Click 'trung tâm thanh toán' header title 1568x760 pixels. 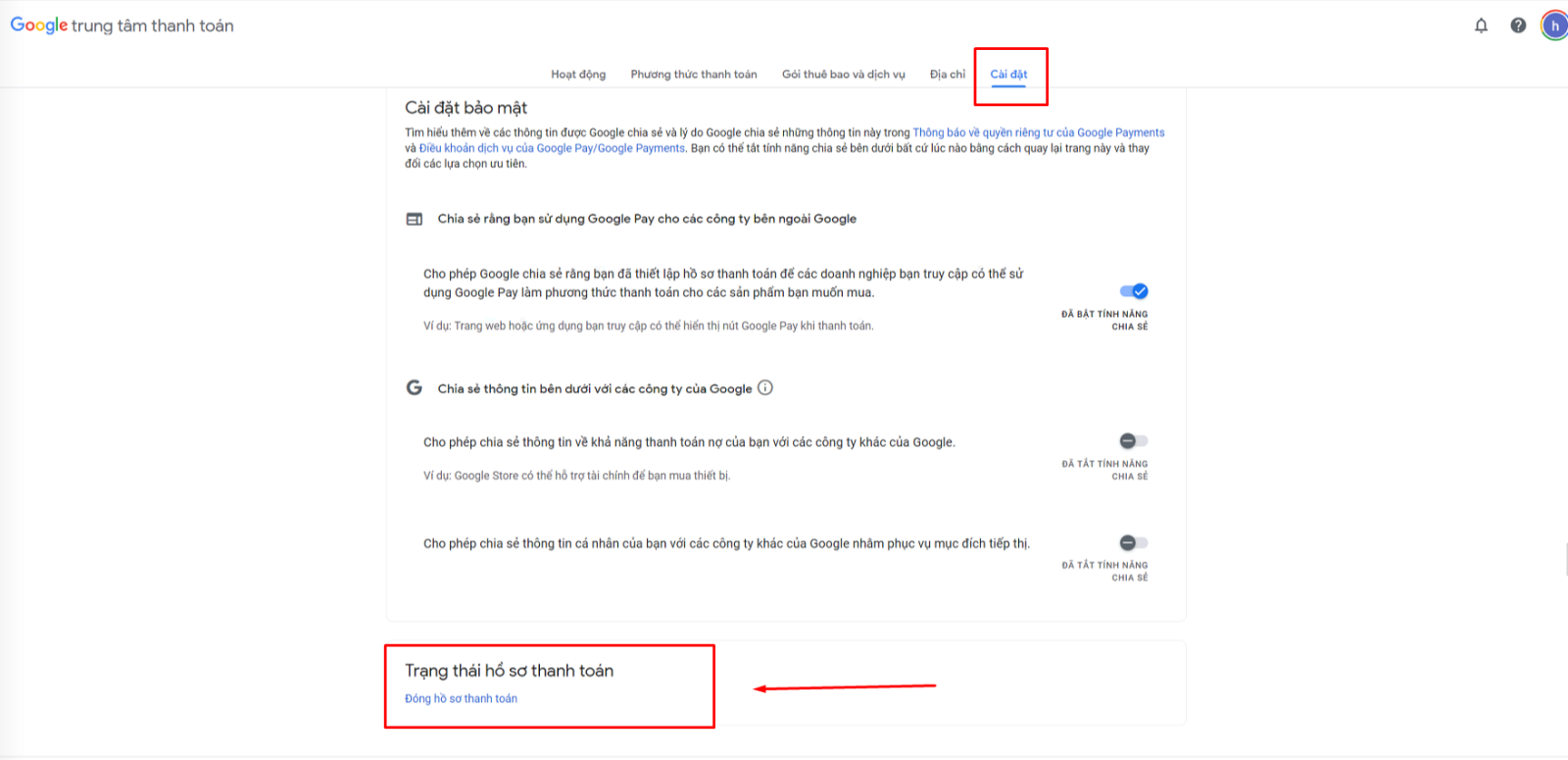pos(152,25)
